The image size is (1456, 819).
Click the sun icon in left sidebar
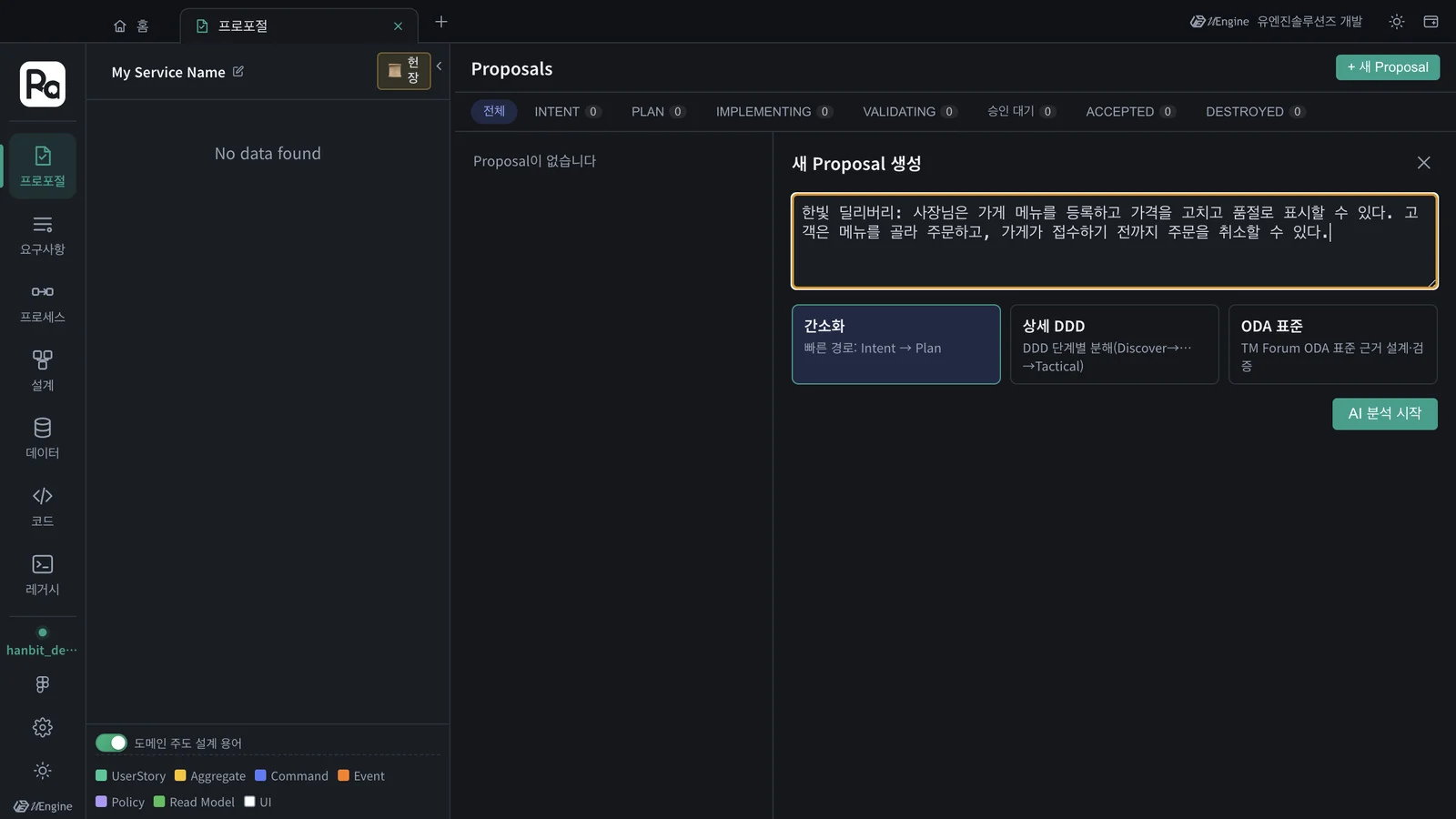coord(42,771)
